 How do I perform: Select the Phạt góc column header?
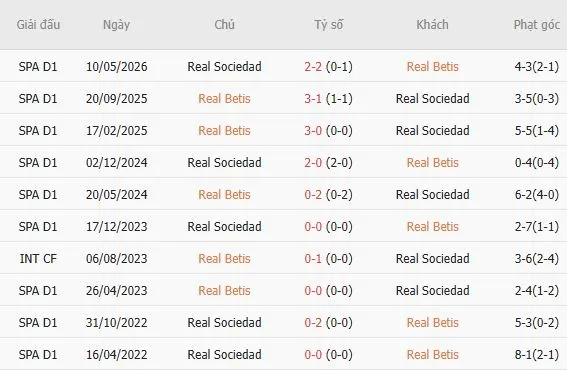pyautogui.click(x=537, y=25)
